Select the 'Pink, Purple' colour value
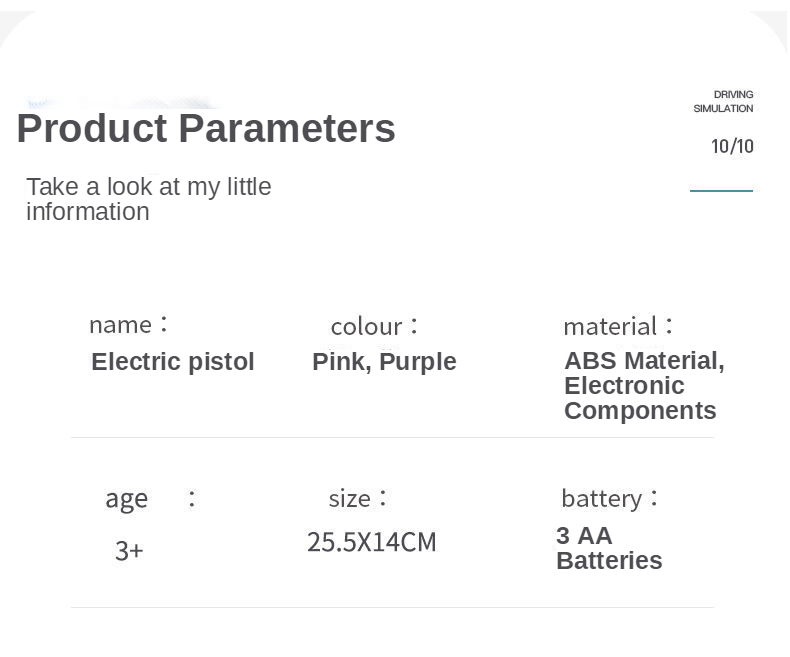 point(384,362)
